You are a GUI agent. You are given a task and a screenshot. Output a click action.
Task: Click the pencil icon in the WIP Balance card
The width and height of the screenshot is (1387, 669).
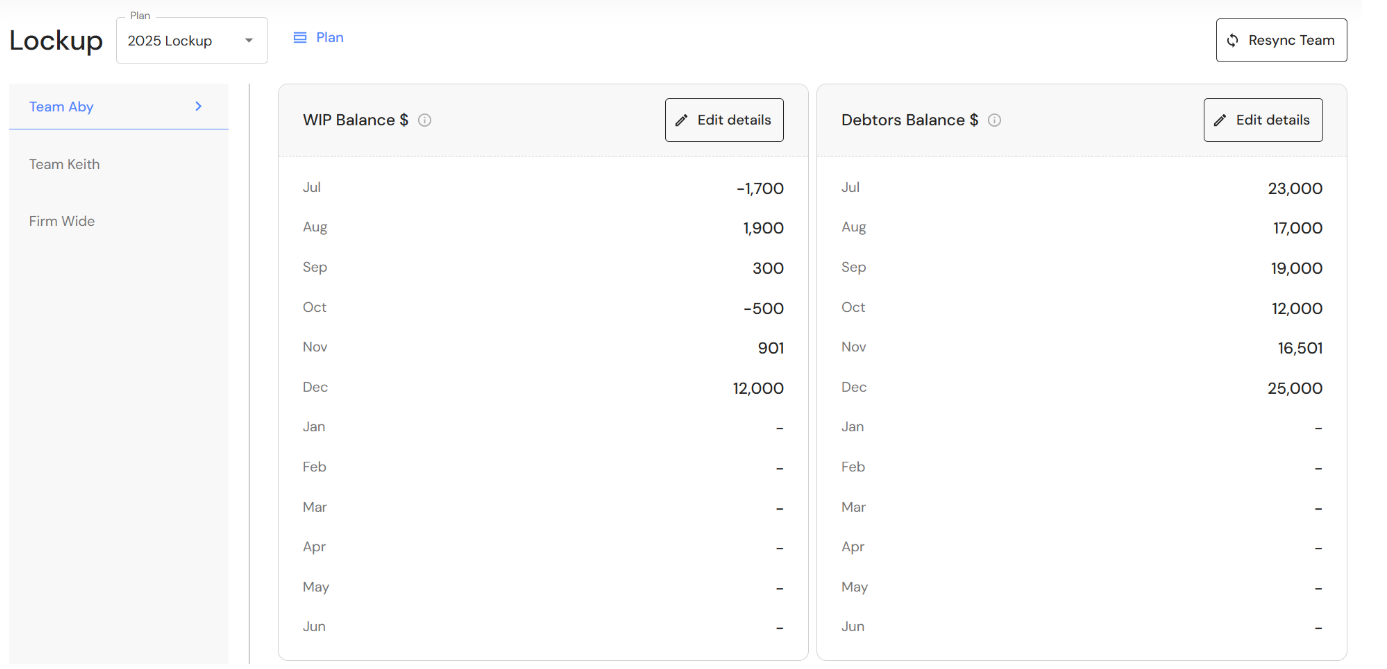point(682,120)
